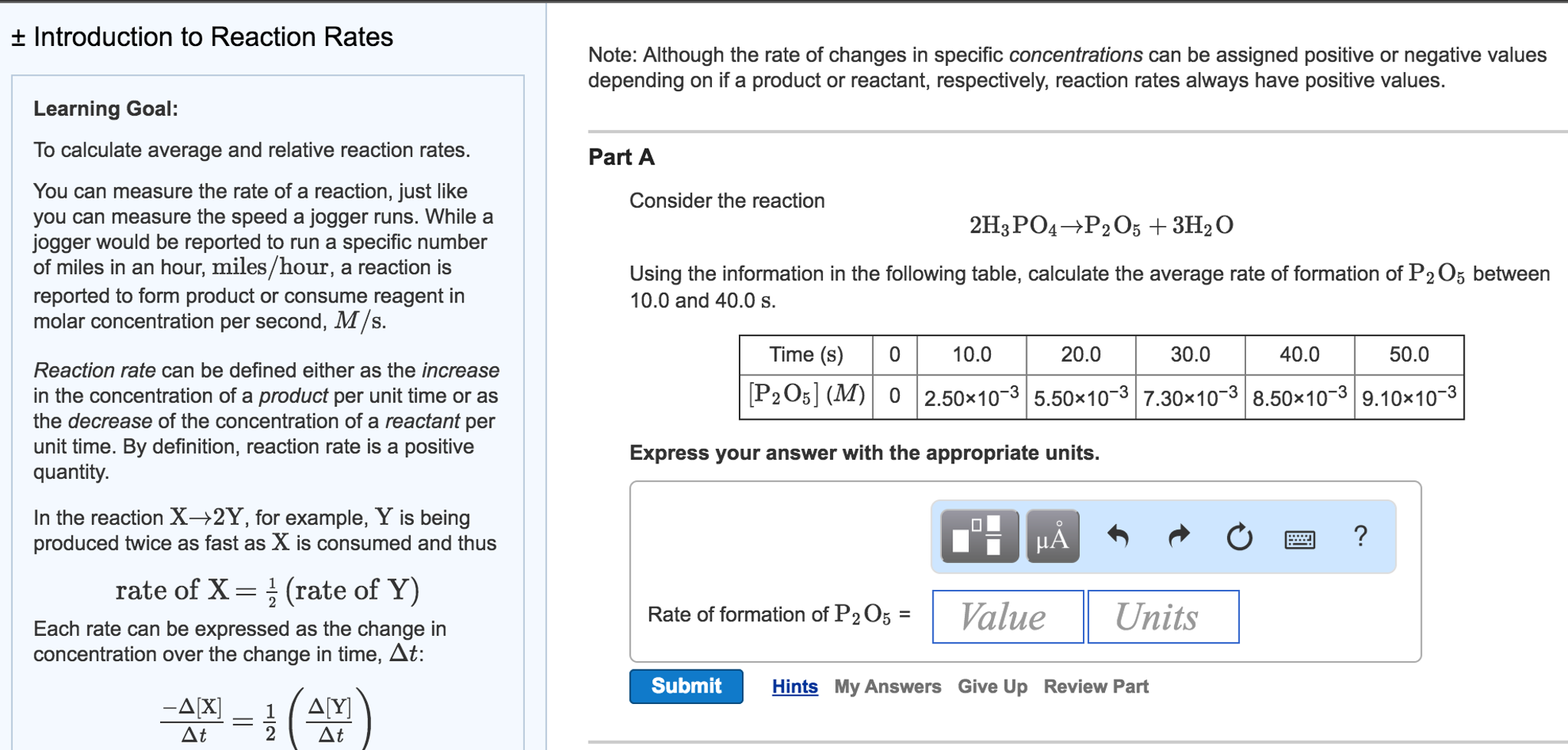The width and height of the screenshot is (1568, 750).
Task: Click inside the Value input field
Action: pyautogui.click(x=1006, y=616)
